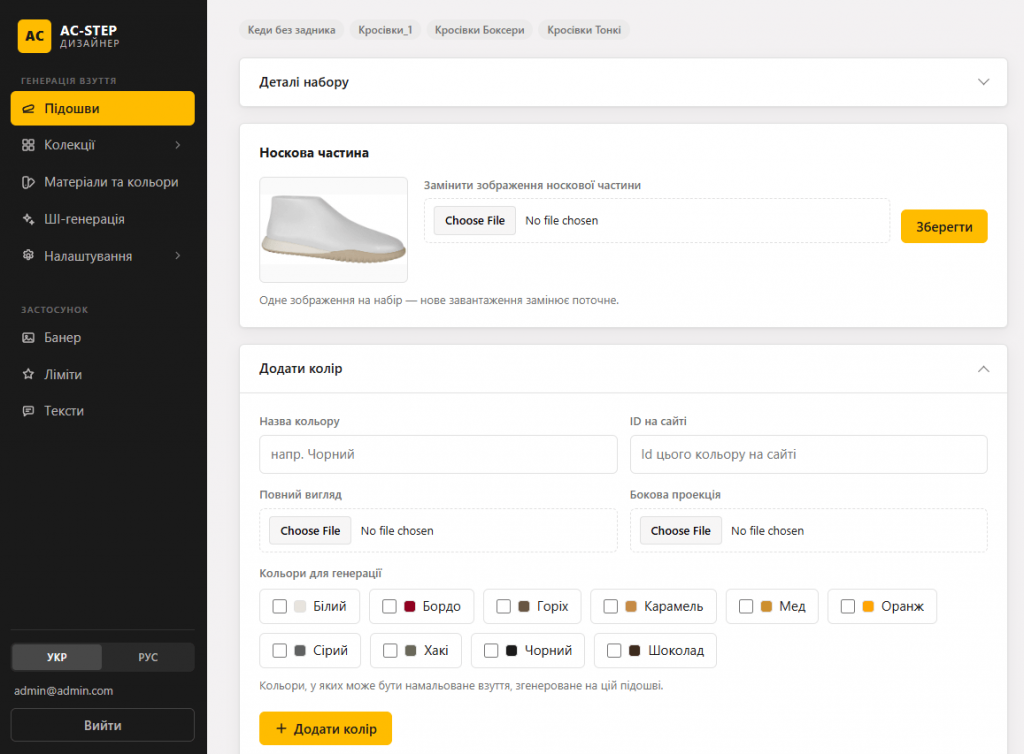
Task: Click the image icon beside Банер
Action: point(28,338)
